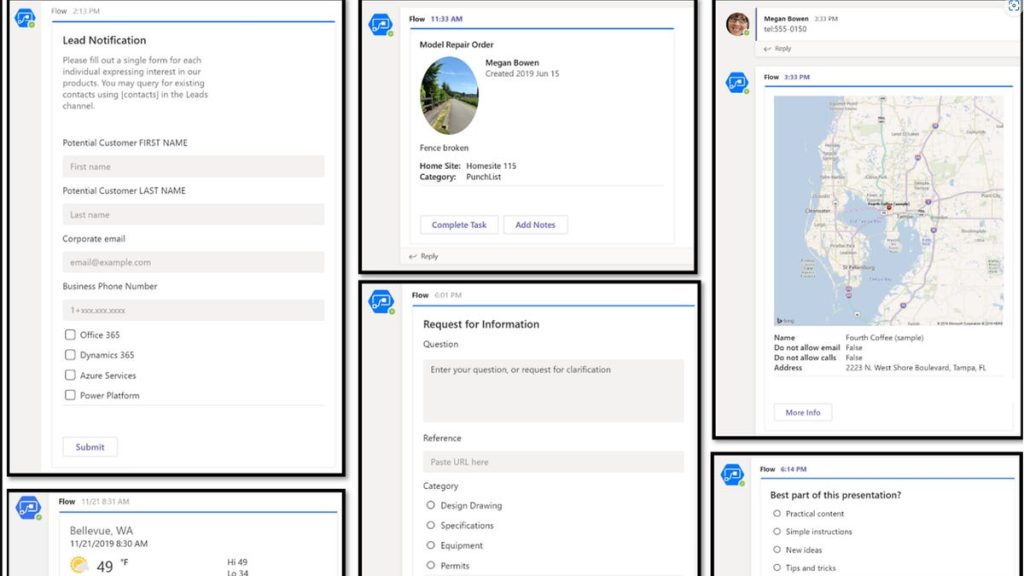Click the weather condition icon beside 49

[79, 564]
